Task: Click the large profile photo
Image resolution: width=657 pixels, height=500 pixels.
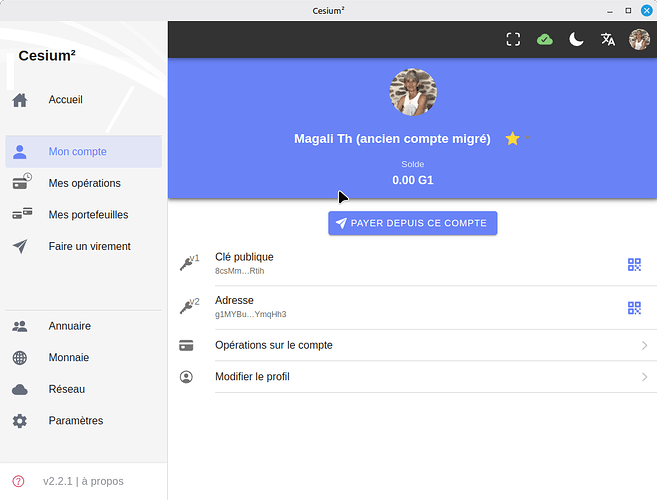Action: pos(413,92)
